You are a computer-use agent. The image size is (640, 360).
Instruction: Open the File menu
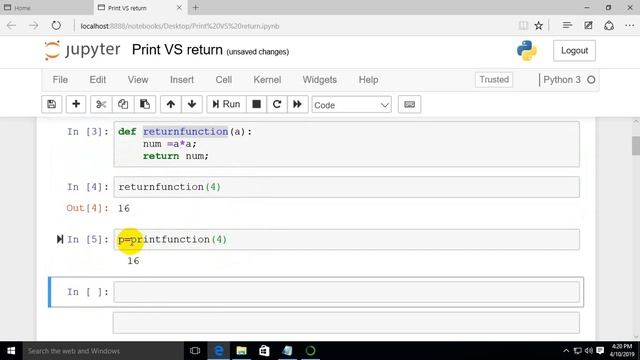60,80
